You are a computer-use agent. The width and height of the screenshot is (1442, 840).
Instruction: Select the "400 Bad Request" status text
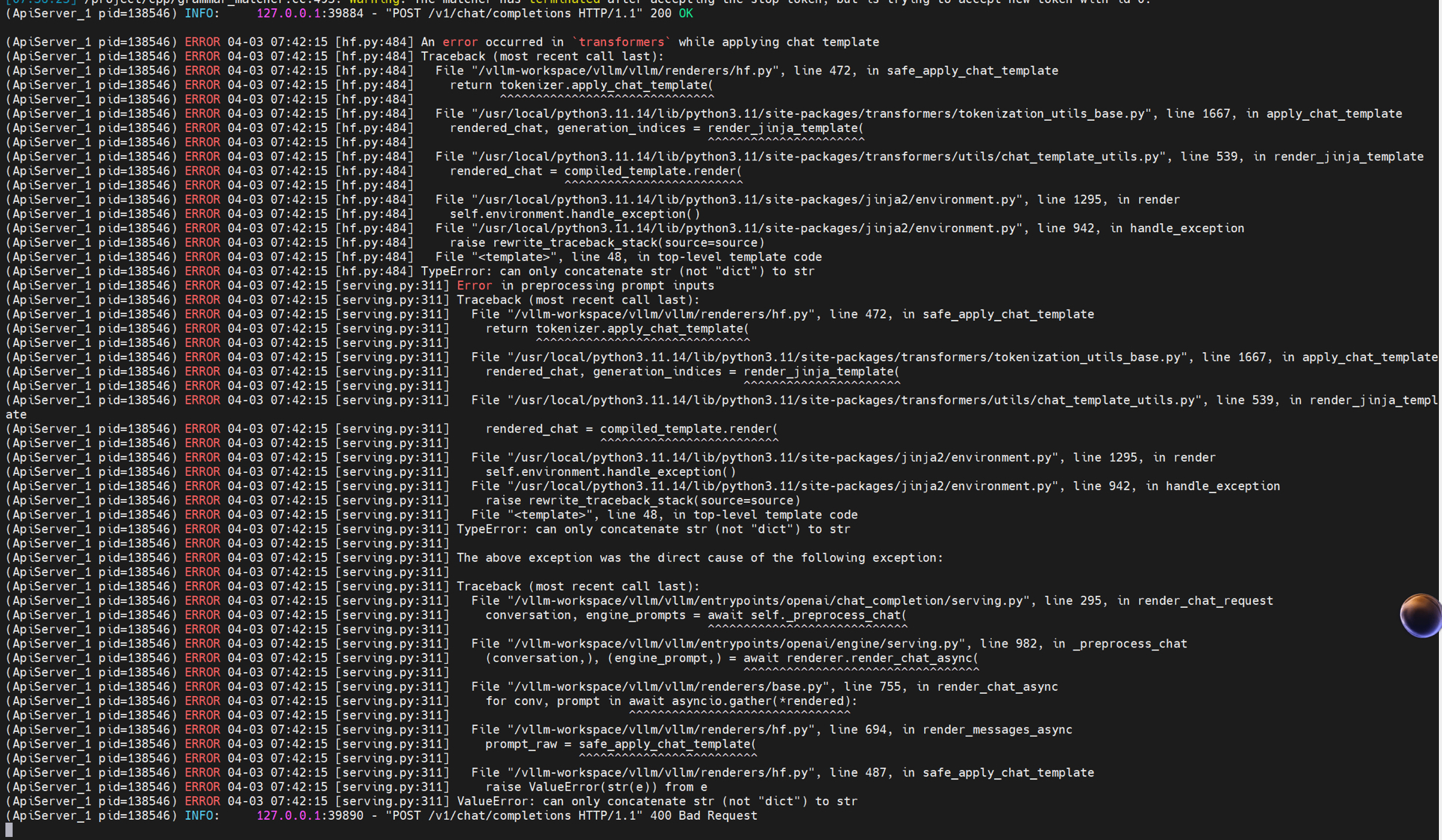click(x=704, y=815)
